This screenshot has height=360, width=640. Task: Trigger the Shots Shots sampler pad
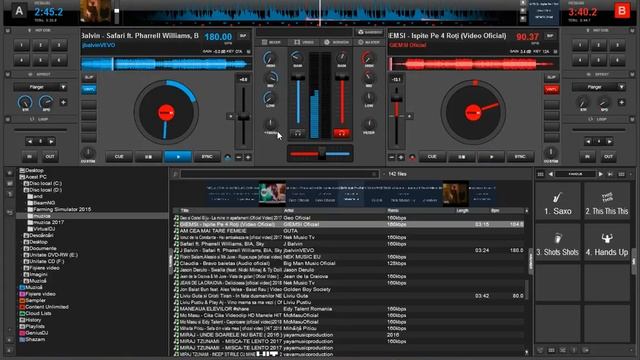click(558, 242)
